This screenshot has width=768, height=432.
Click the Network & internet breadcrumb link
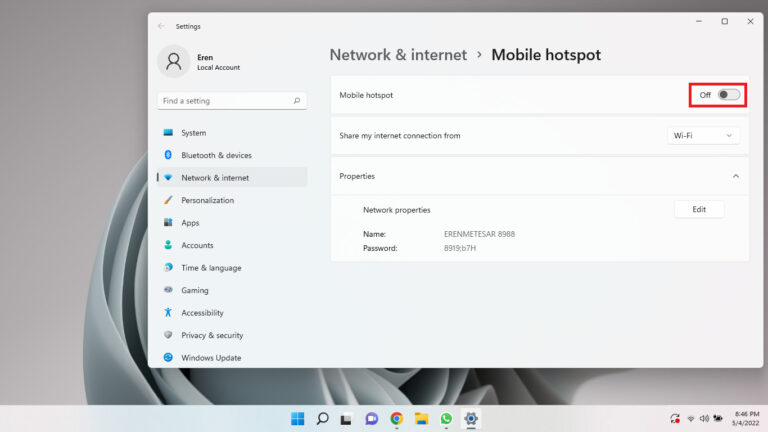pos(398,55)
